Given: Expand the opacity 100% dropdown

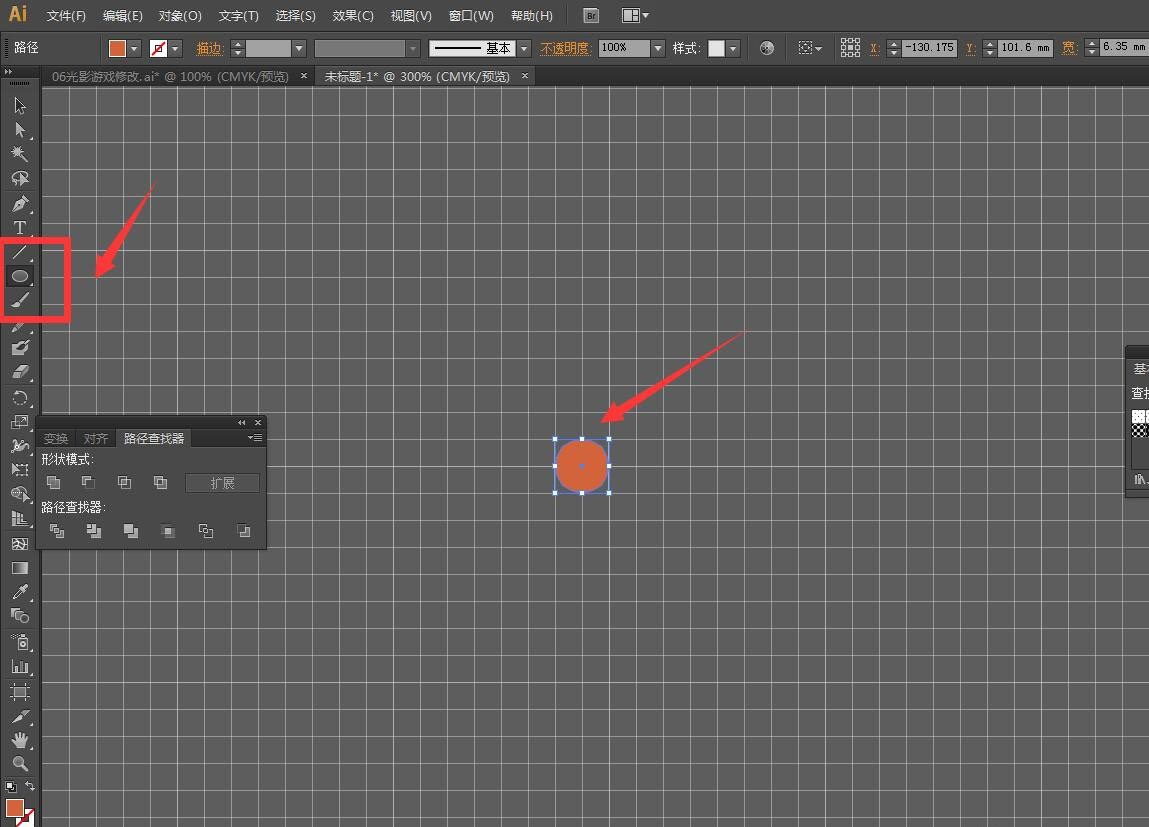Looking at the screenshot, I should point(658,48).
